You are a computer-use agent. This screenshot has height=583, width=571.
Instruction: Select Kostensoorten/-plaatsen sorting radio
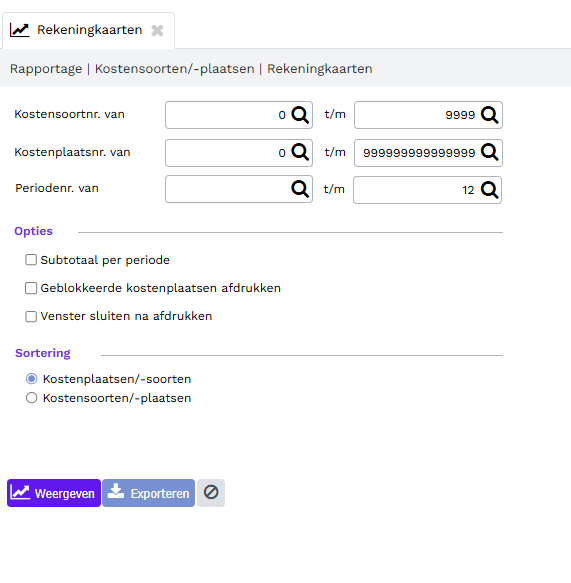pos(32,398)
